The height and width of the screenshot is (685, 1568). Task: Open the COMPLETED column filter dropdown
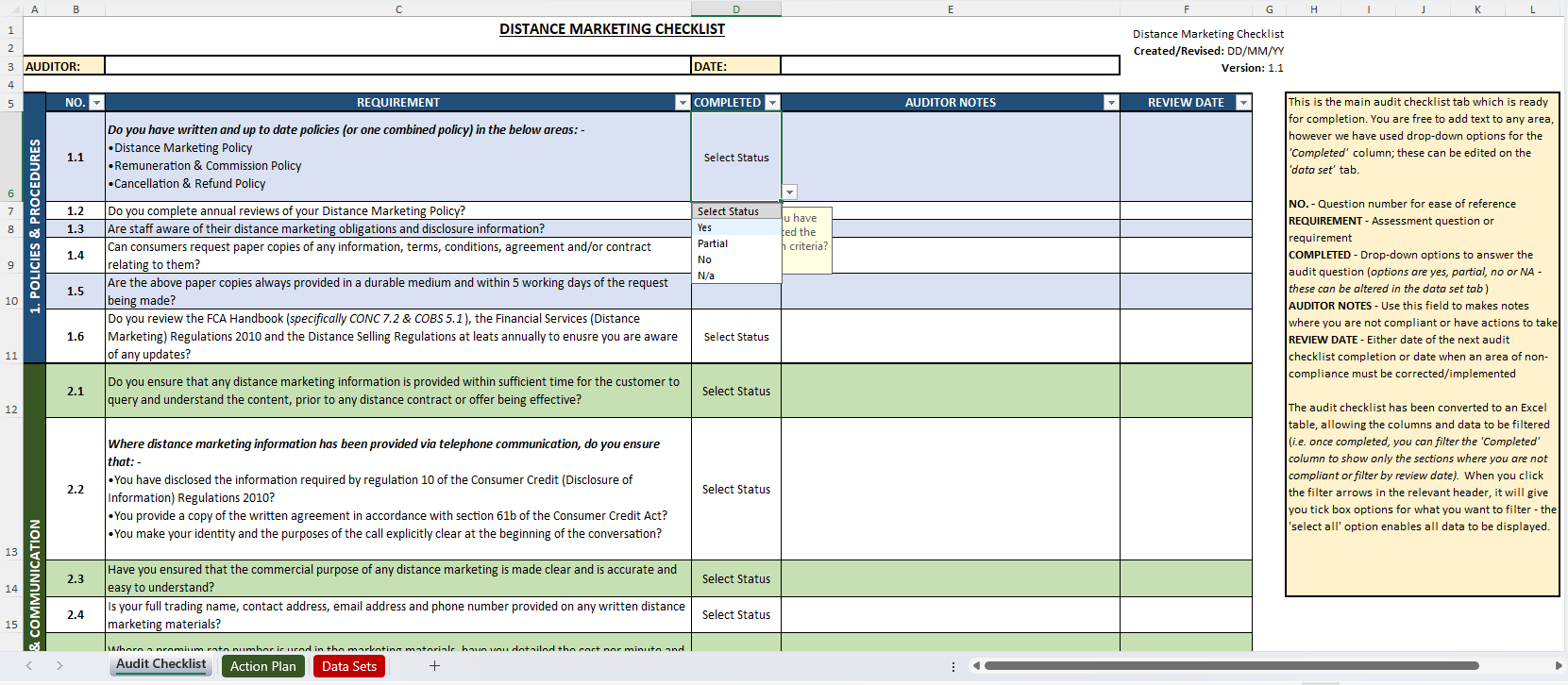(772, 103)
